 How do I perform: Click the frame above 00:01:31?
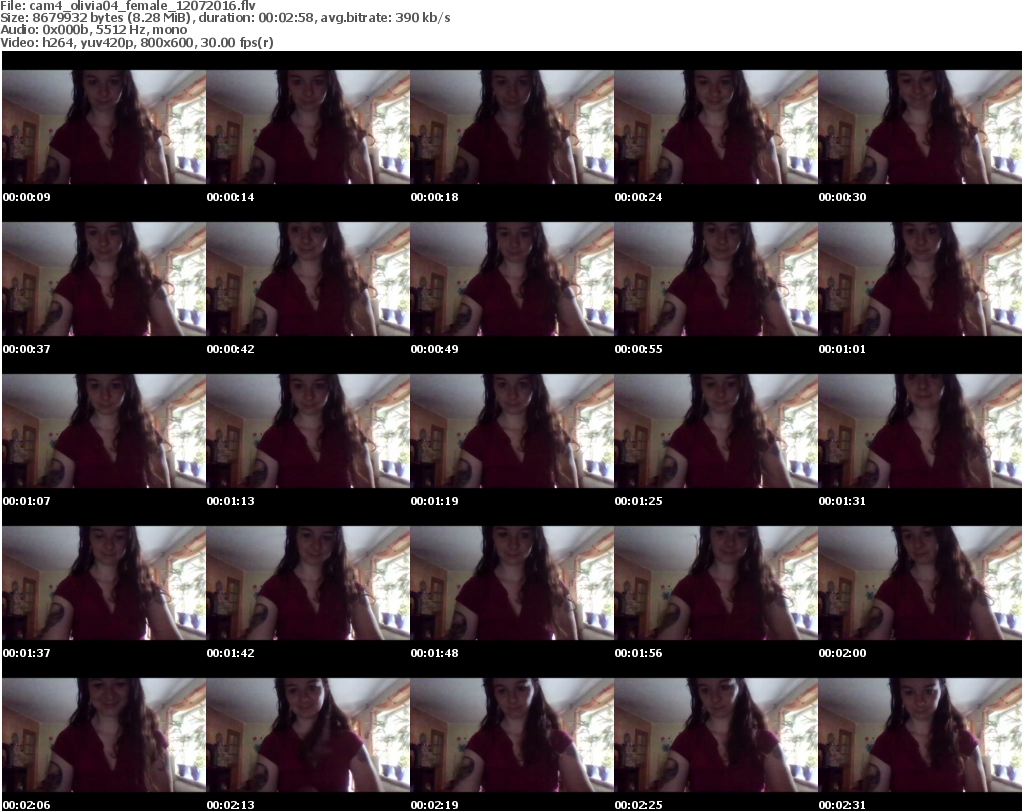920,431
